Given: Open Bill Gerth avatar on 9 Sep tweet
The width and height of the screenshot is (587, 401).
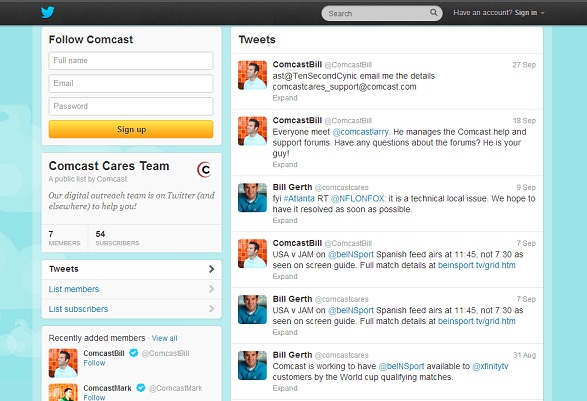Looking at the screenshot, I should click(x=252, y=198).
